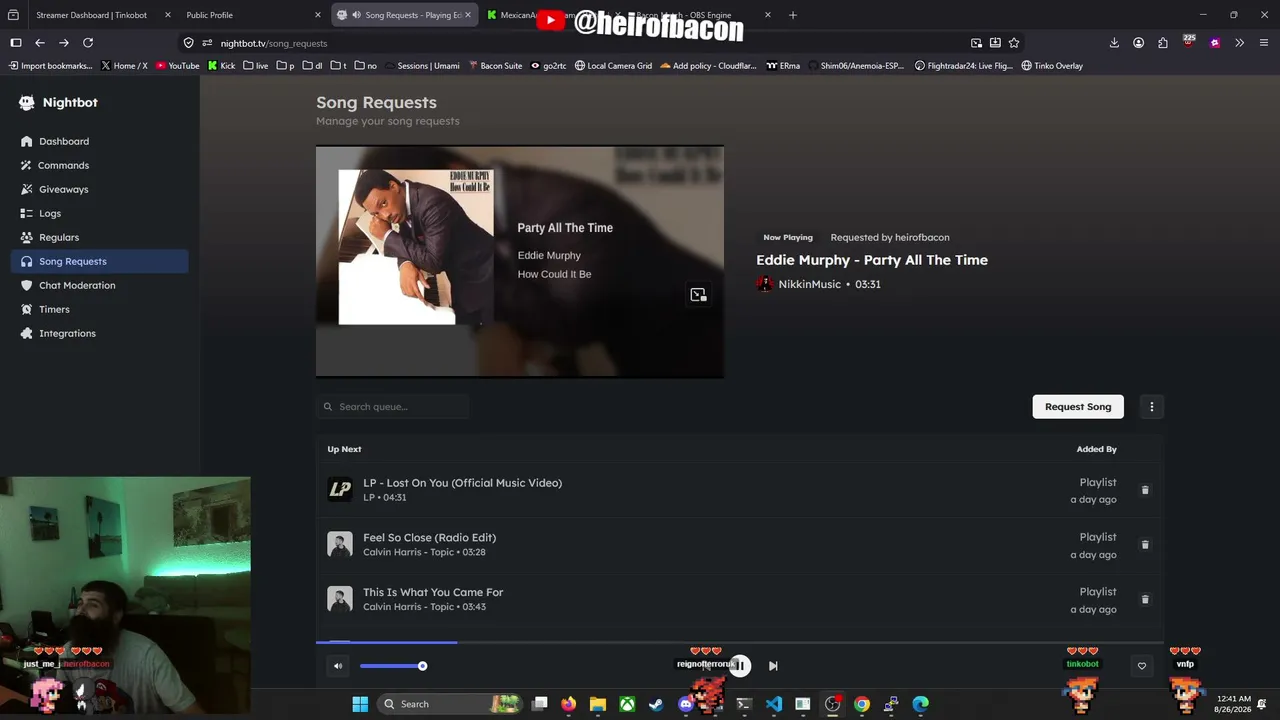Open OBS Studio from the taskbar
This screenshot has height=720, width=1280.
832,704
